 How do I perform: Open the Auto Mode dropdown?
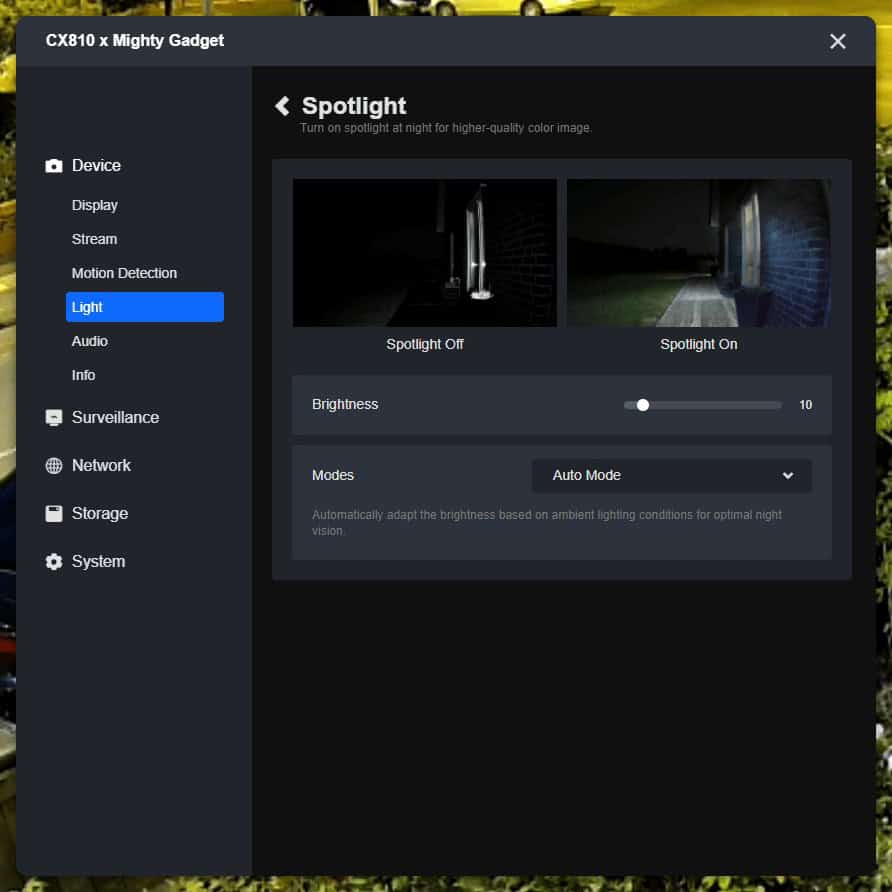pyautogui.click(x=670, y=476)
